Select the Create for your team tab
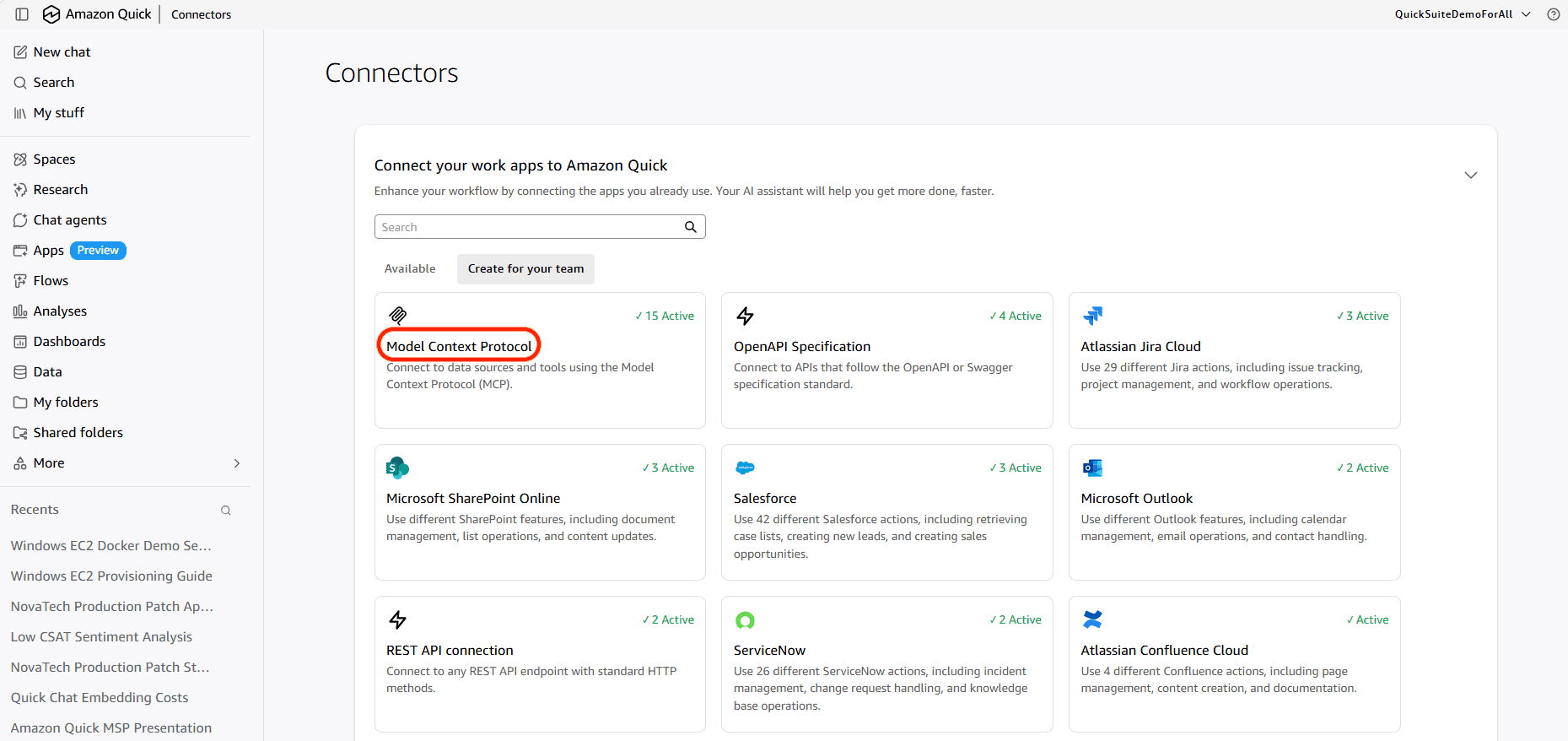 525,269
